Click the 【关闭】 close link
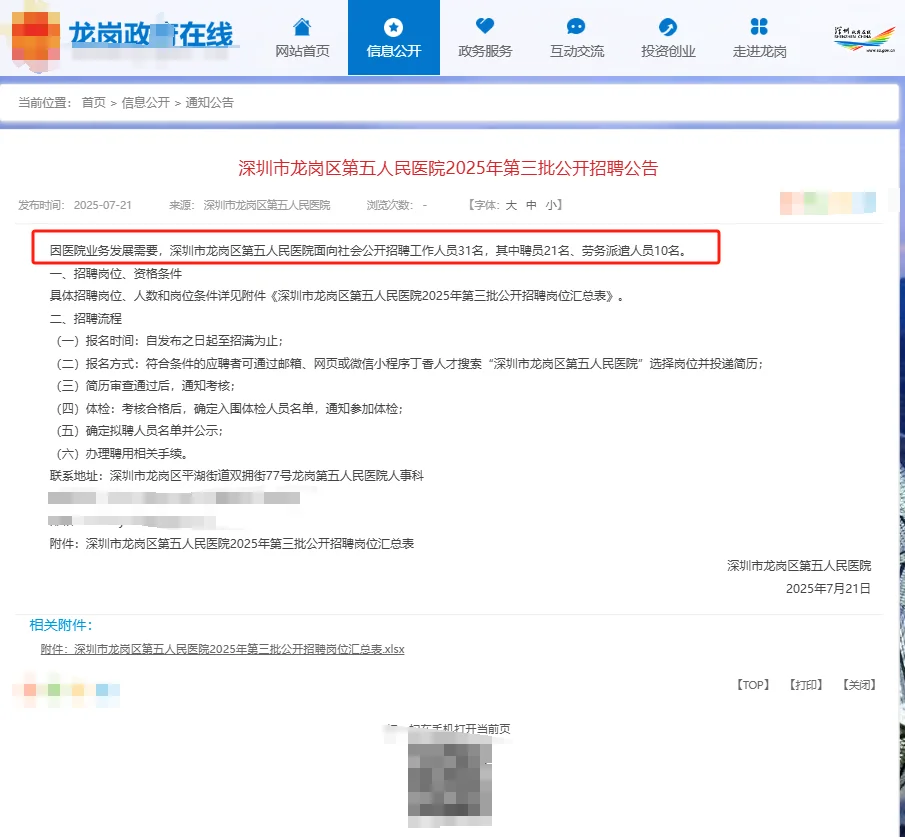Viewport: 905px width, 837px height. 859,685
